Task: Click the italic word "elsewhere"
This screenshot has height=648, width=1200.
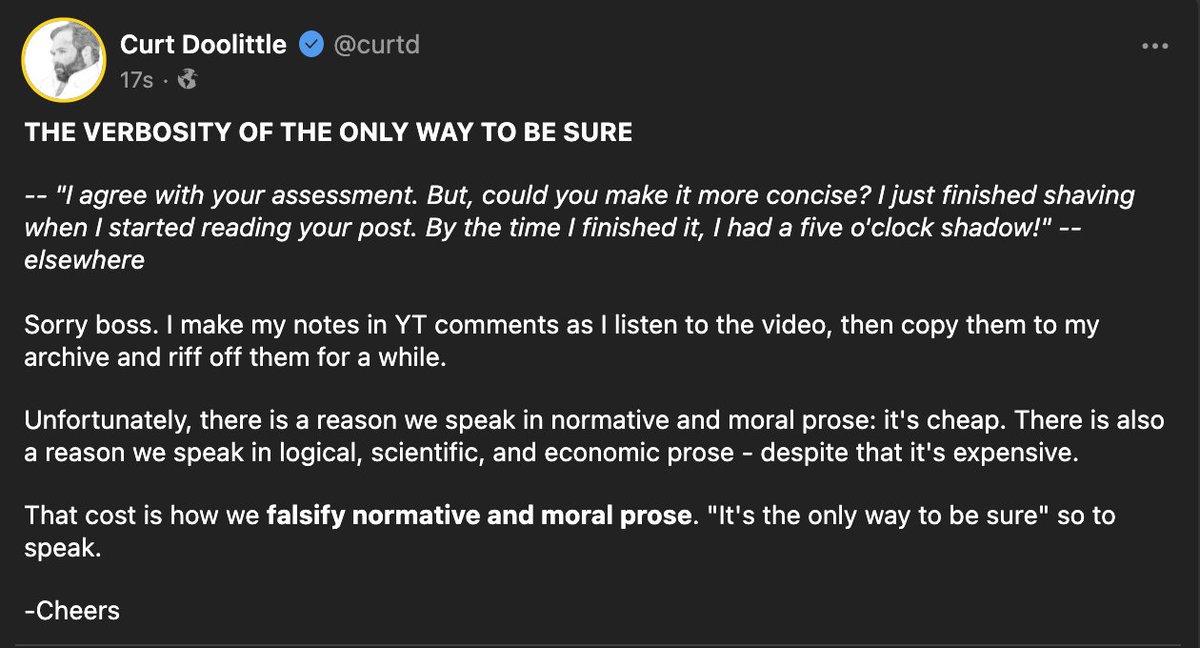Action: tap(84, 261)
